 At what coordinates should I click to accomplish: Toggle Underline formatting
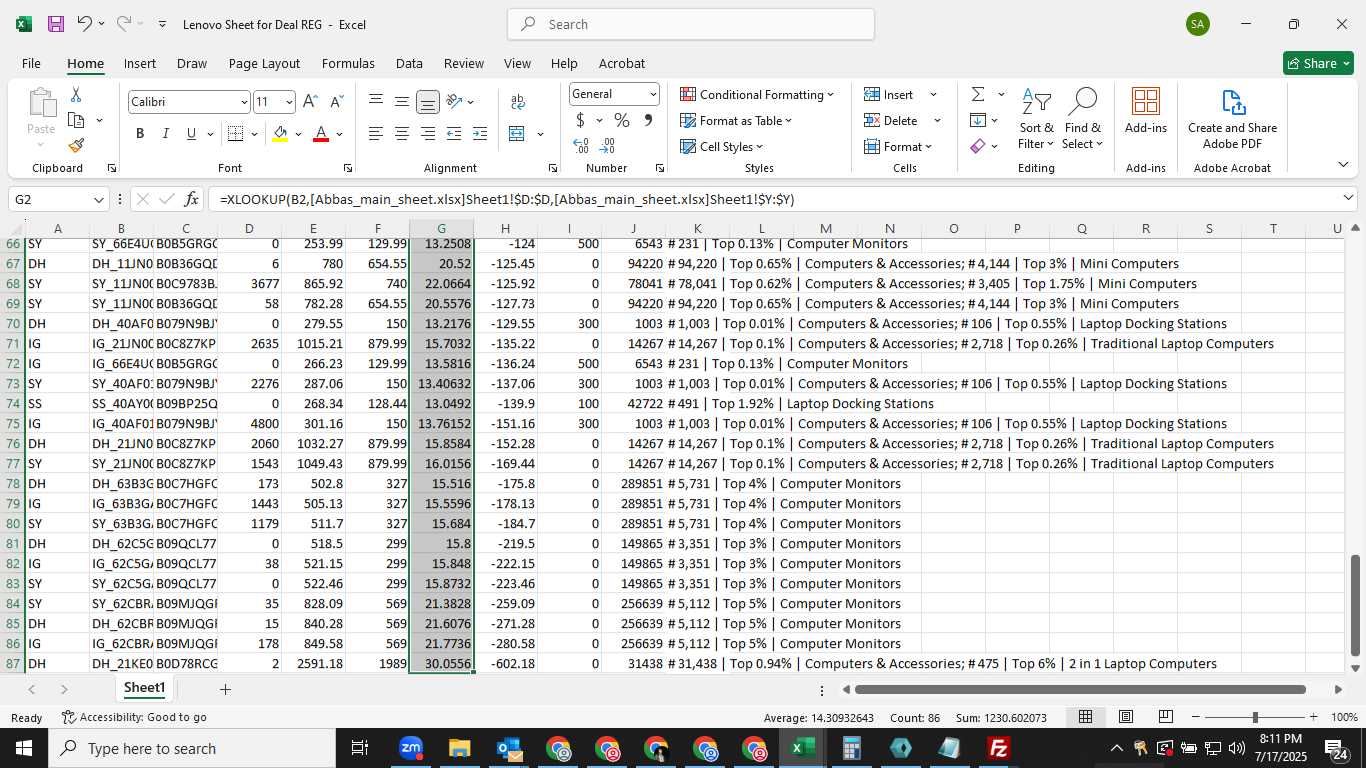[x=190, y=133]
